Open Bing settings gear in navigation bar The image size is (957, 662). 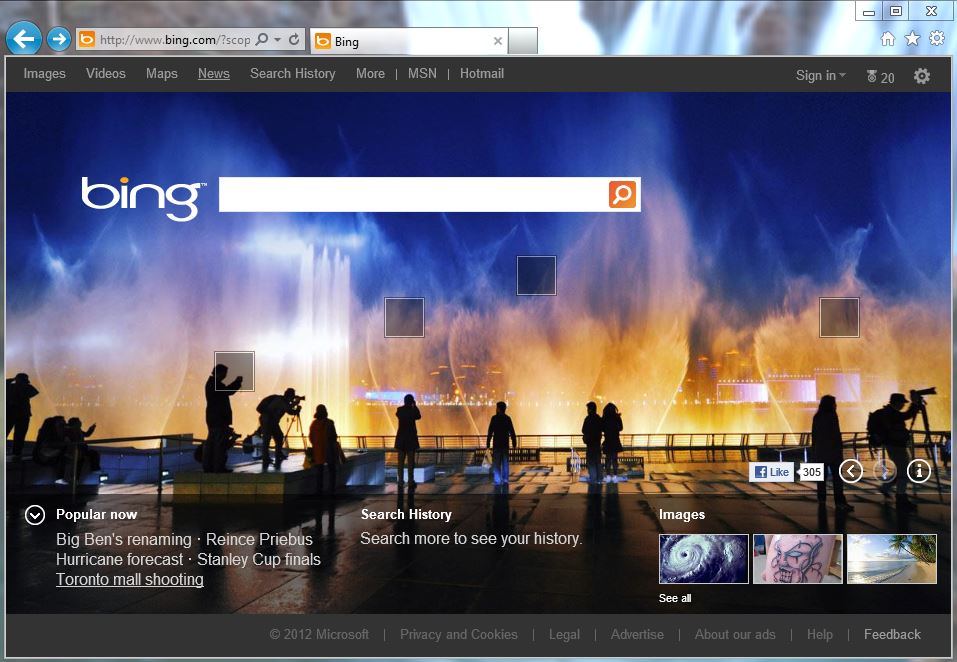coord(922,76)
